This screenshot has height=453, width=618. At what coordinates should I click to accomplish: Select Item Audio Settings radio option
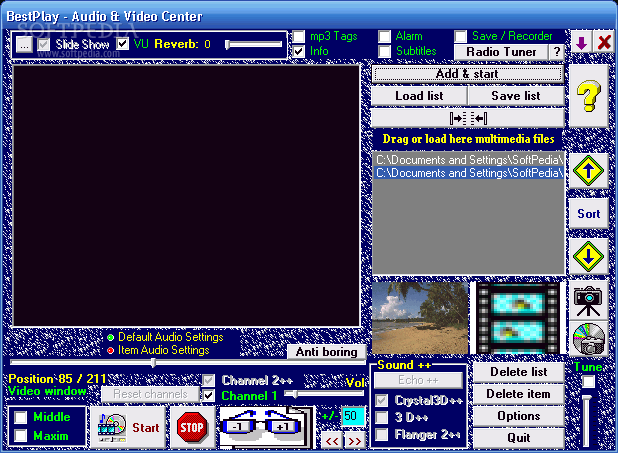[x=111, y=350]
